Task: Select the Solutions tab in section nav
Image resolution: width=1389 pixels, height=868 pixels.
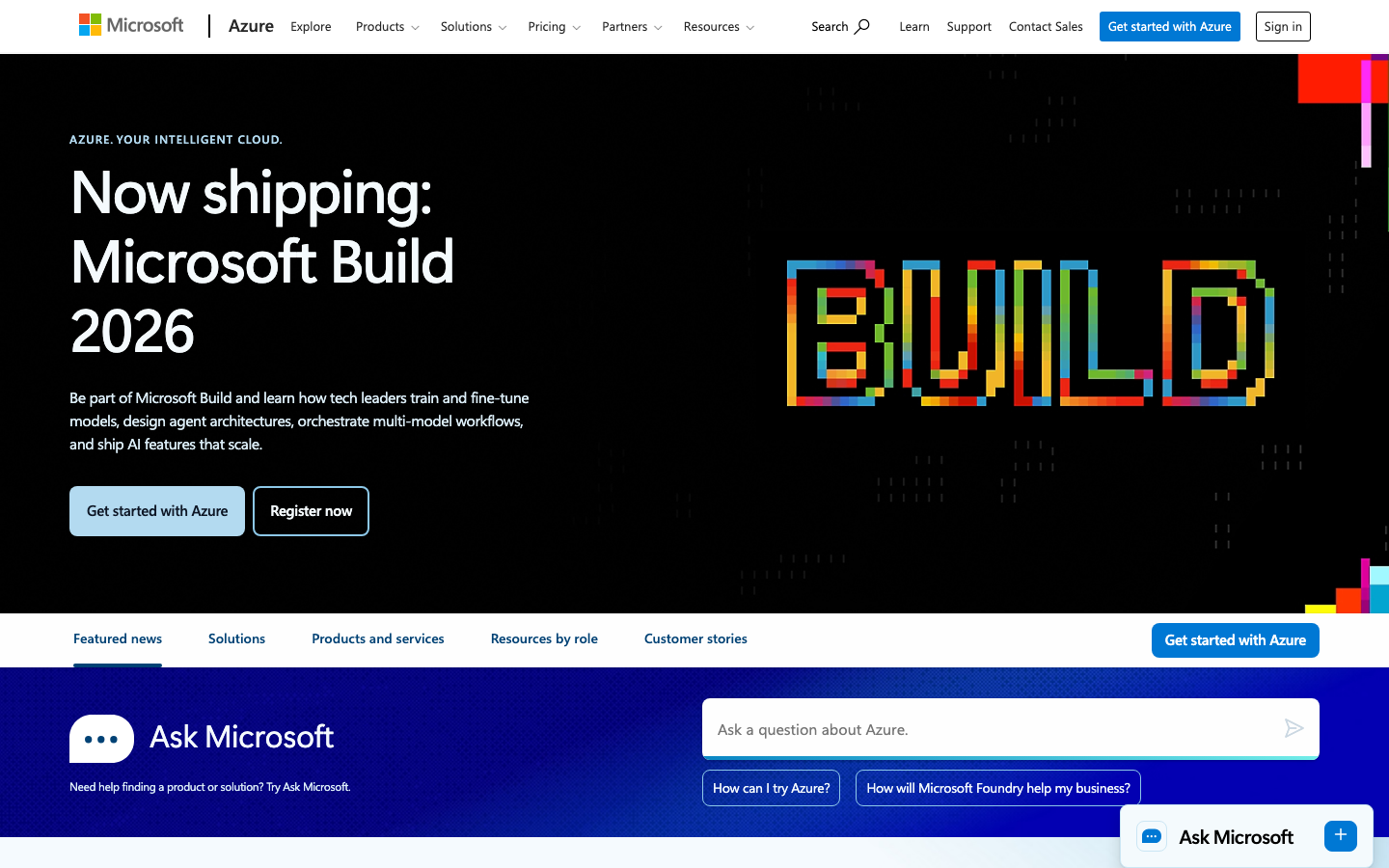Action: tap(236, 638)
